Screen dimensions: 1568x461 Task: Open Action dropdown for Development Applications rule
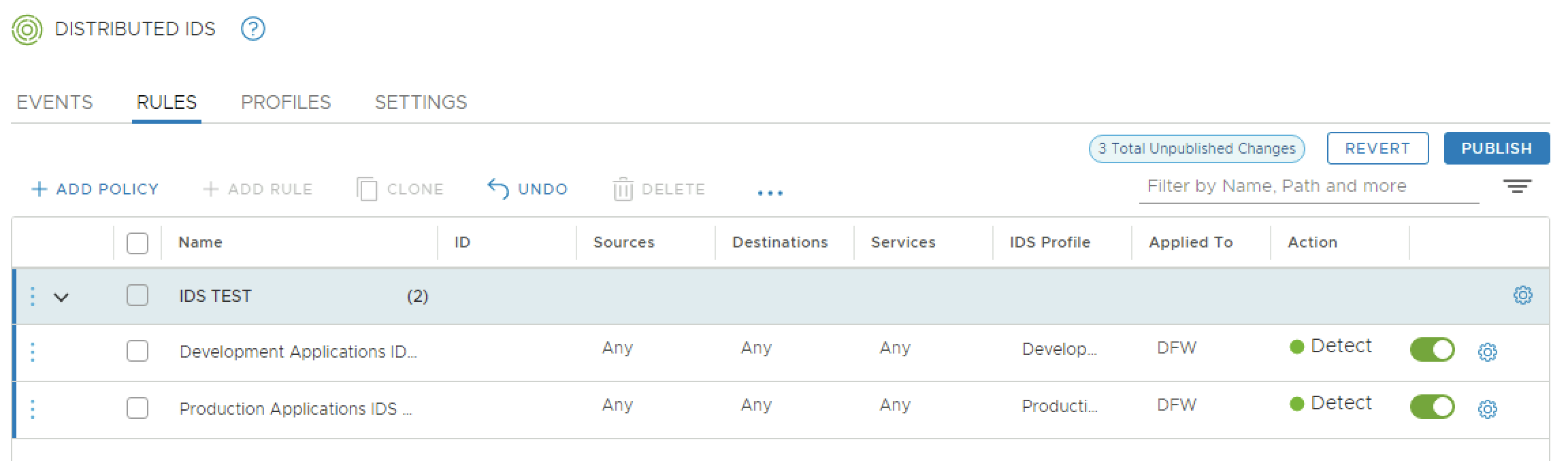[1330, 346]
